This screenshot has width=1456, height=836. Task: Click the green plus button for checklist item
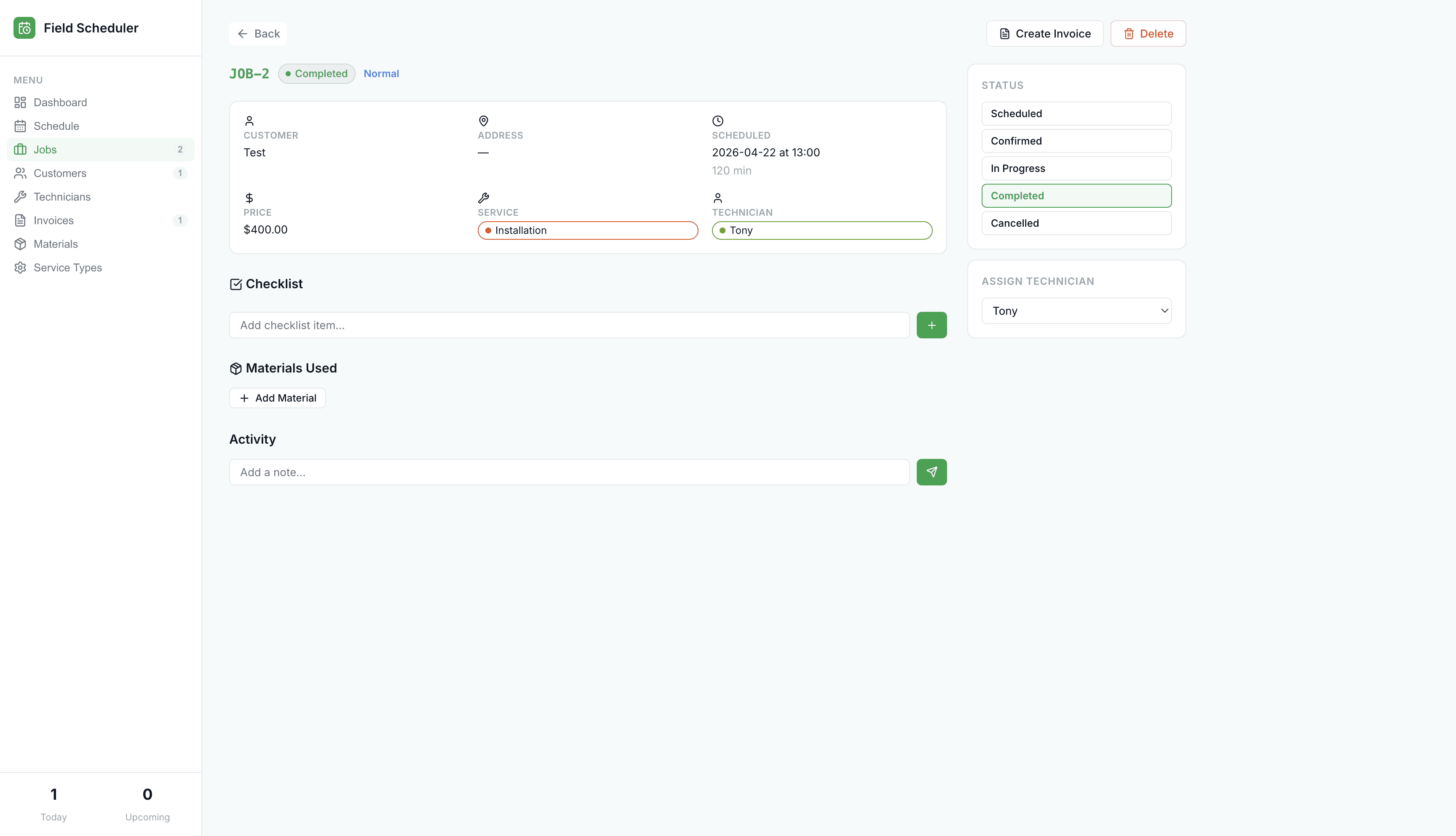(x=931, y=325)
